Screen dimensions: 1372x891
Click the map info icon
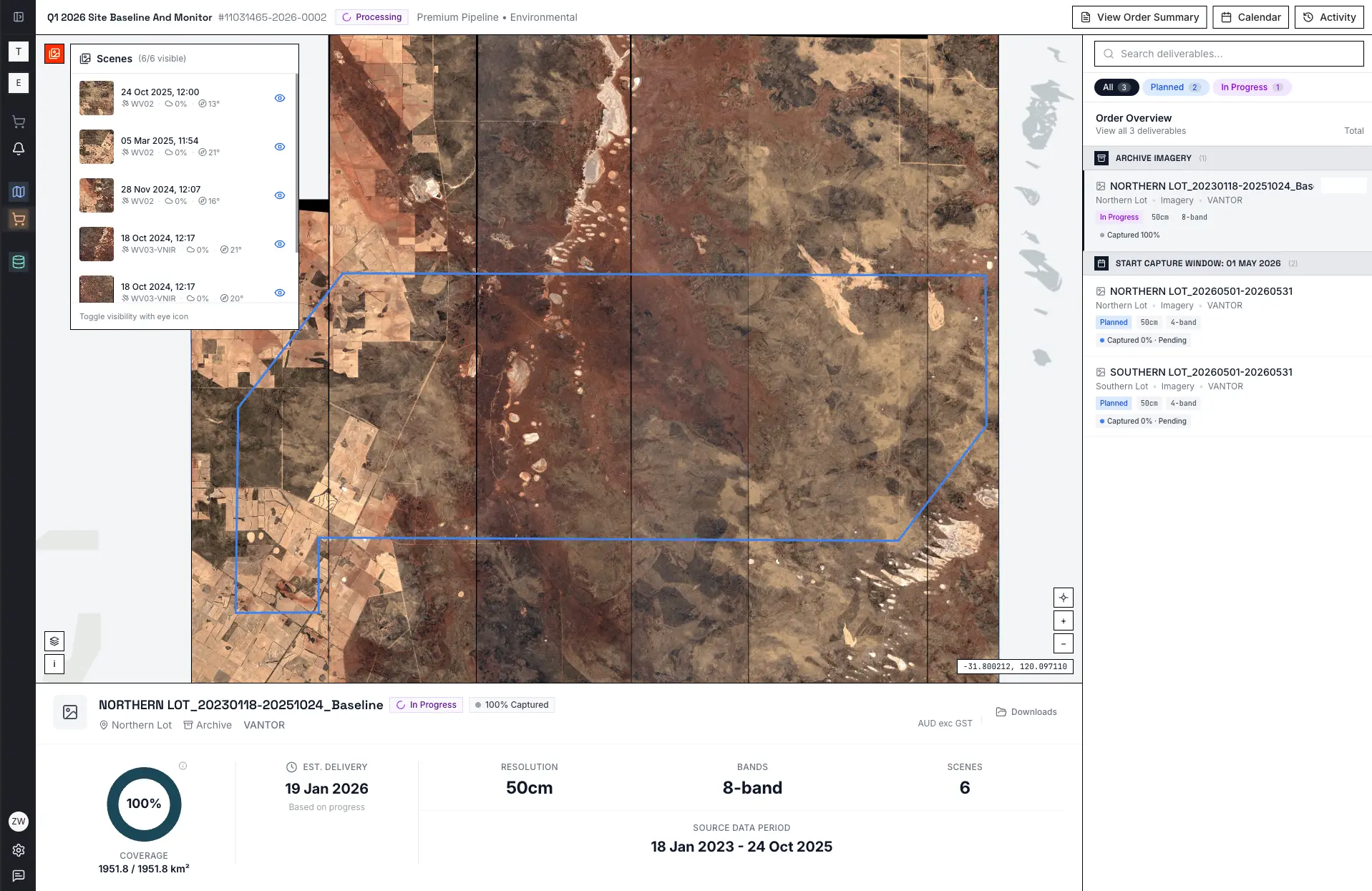pyautogui.click(x=54, y=664)
